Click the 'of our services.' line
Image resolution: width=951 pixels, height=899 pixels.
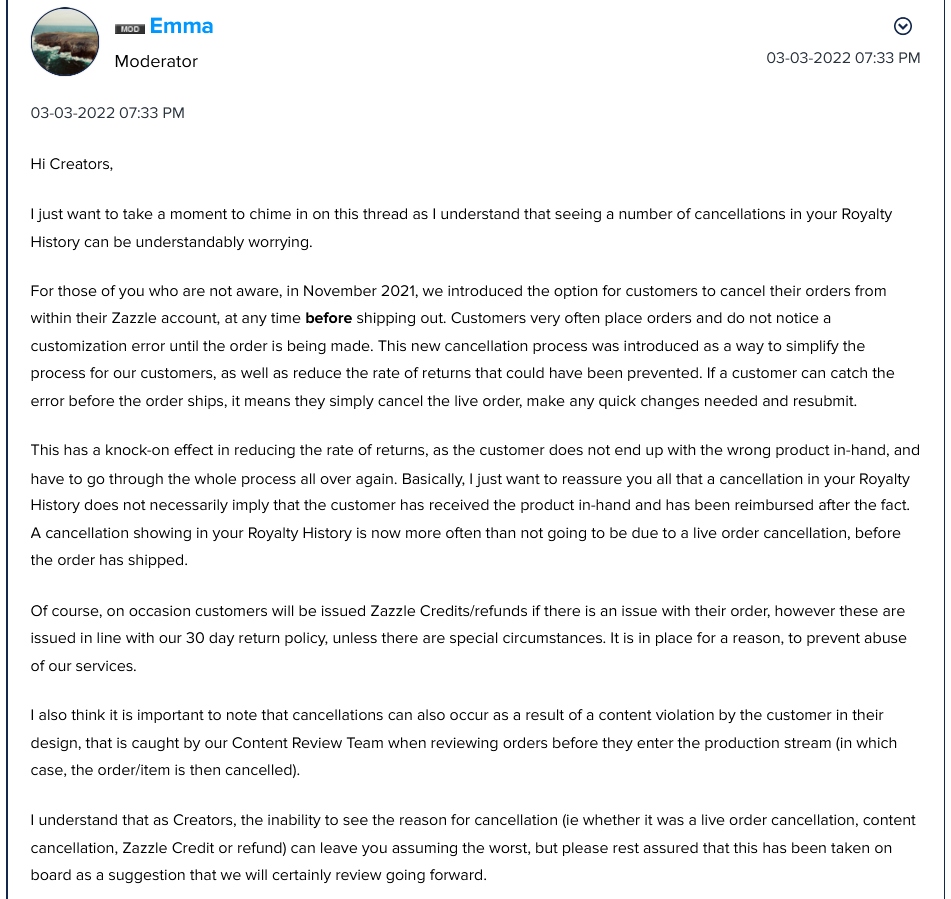tap(84, 666)
